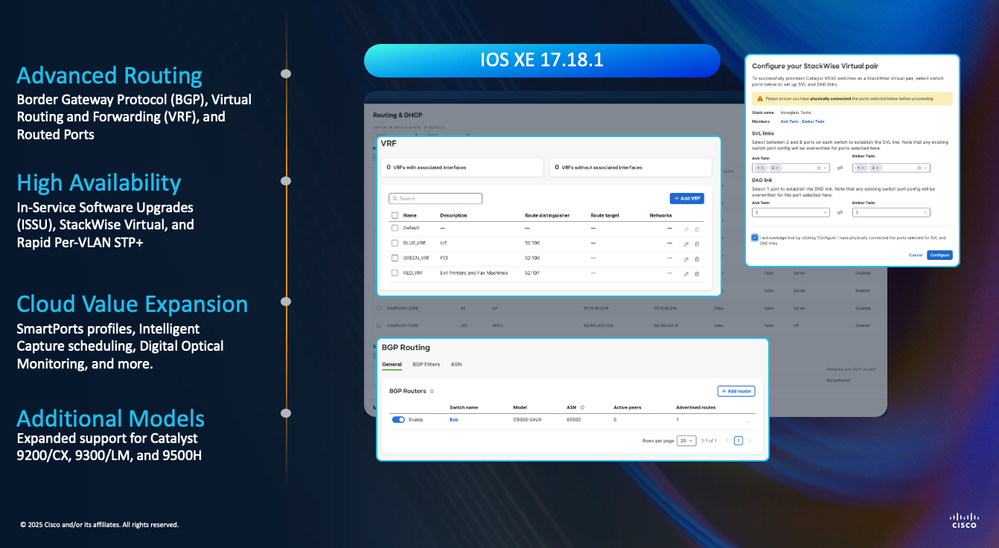Click the High Availability heading

click(99, 183)
